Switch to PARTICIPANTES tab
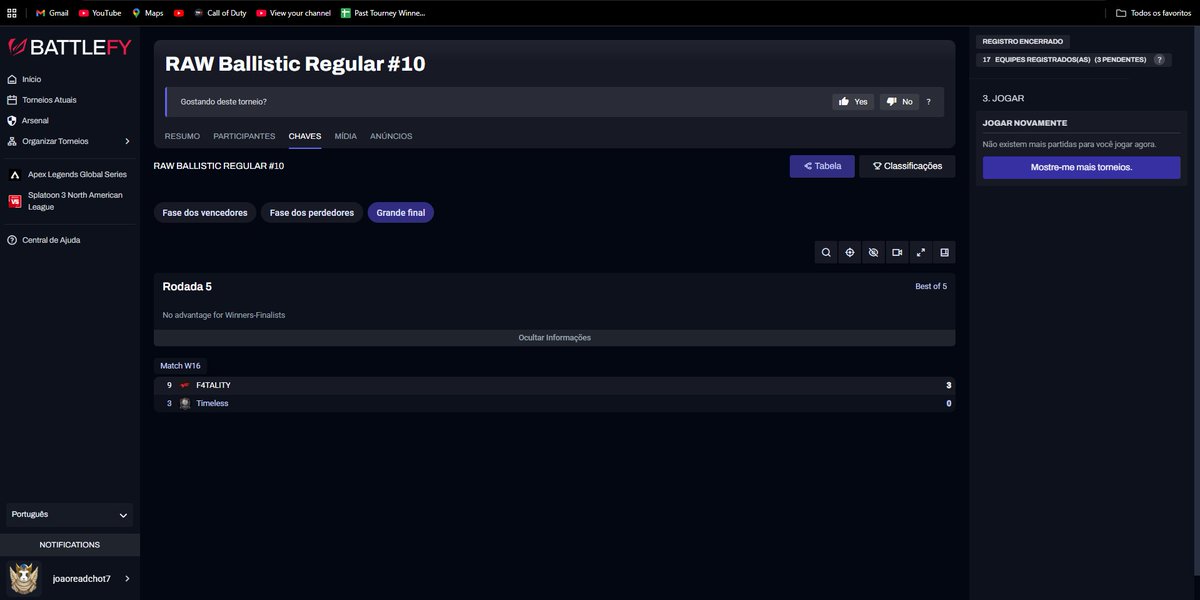Image resolution: width=1200 pixels, height=600 pixels. point(244,136)
